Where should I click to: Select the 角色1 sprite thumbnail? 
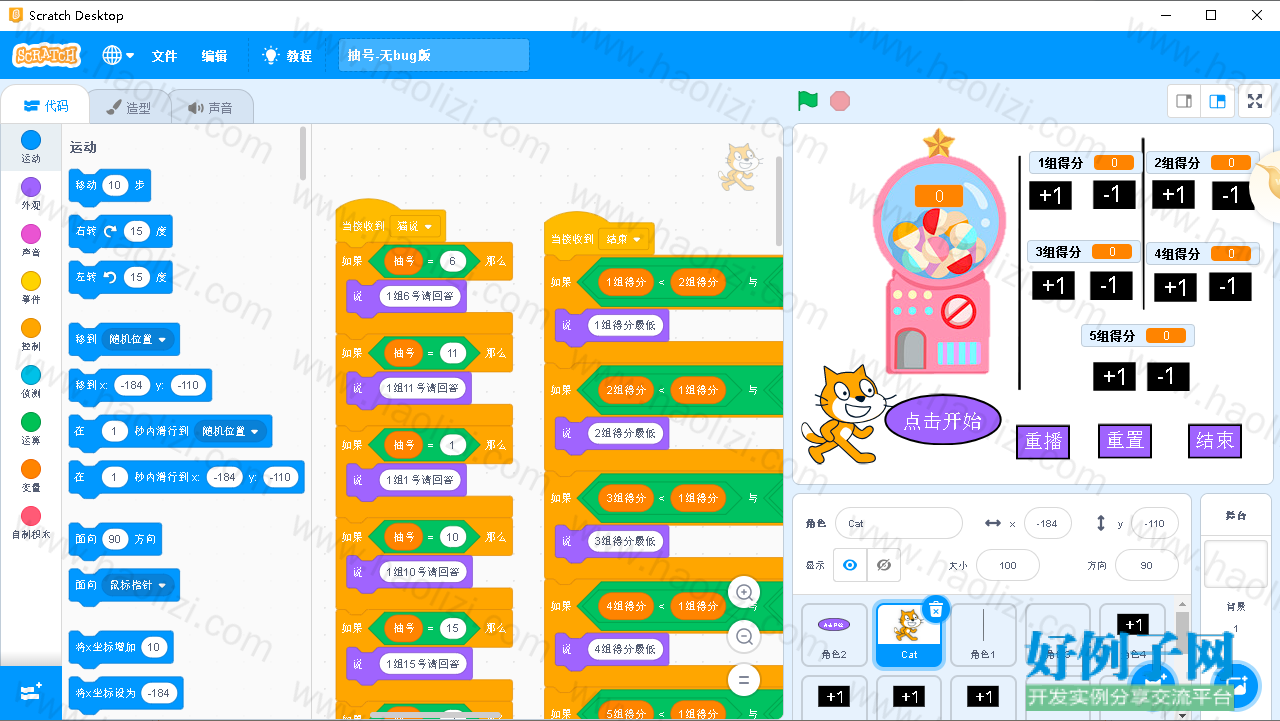click(983, 636)
